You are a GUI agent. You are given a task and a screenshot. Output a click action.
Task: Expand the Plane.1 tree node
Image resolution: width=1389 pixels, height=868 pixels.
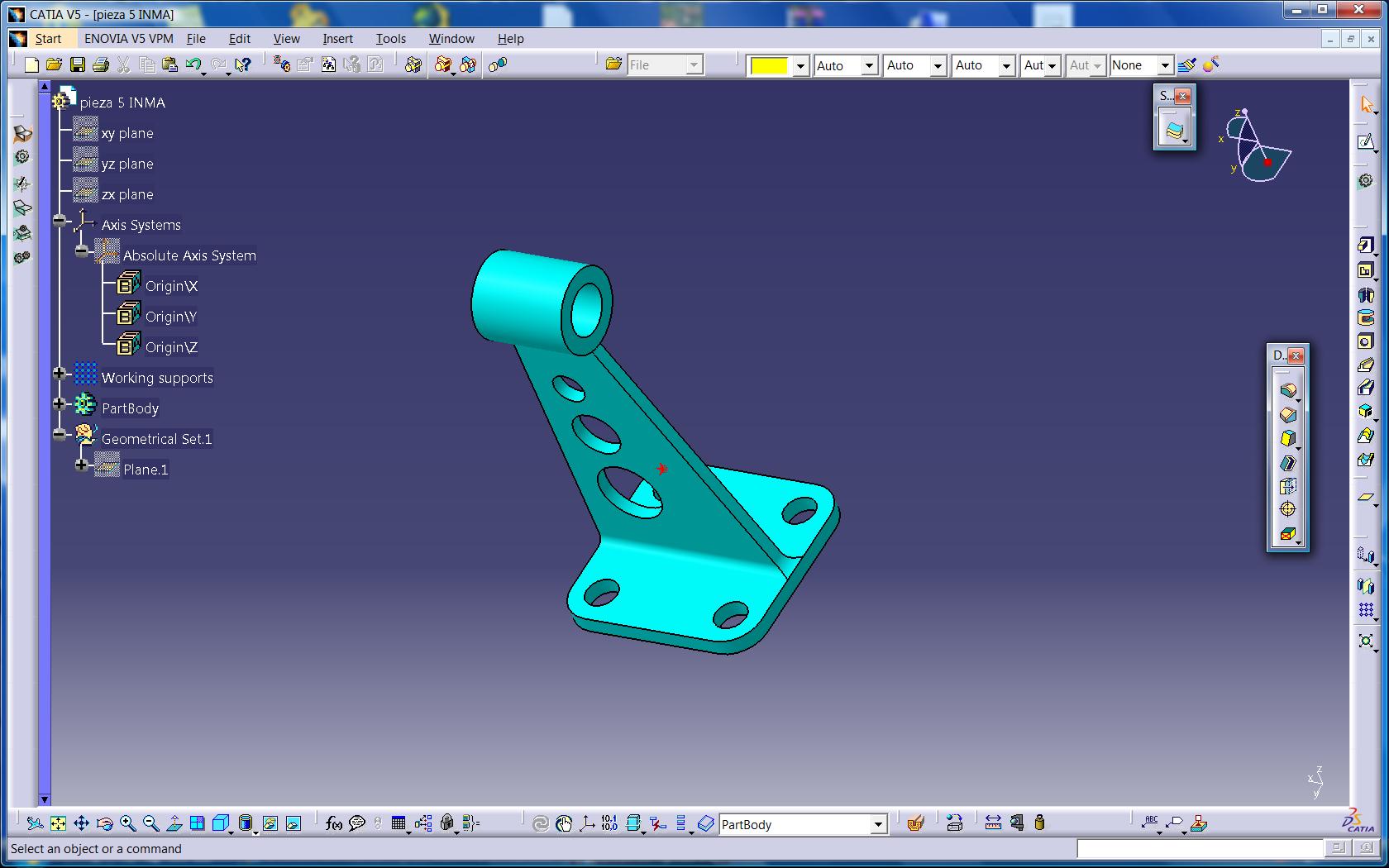click(81, 465)
